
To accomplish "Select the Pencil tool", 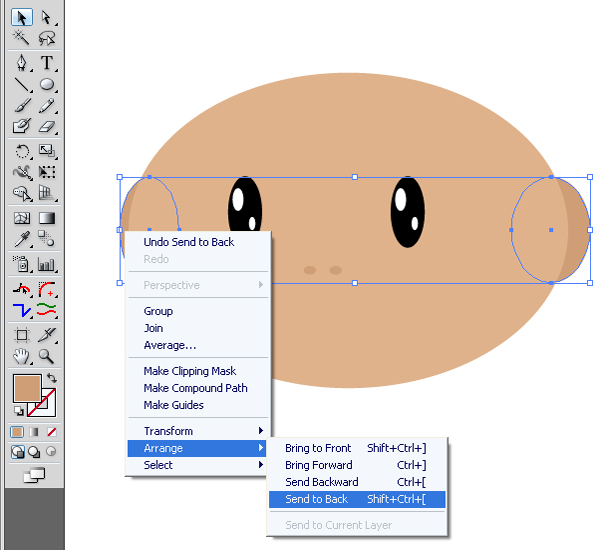I will tap(46, 105).
